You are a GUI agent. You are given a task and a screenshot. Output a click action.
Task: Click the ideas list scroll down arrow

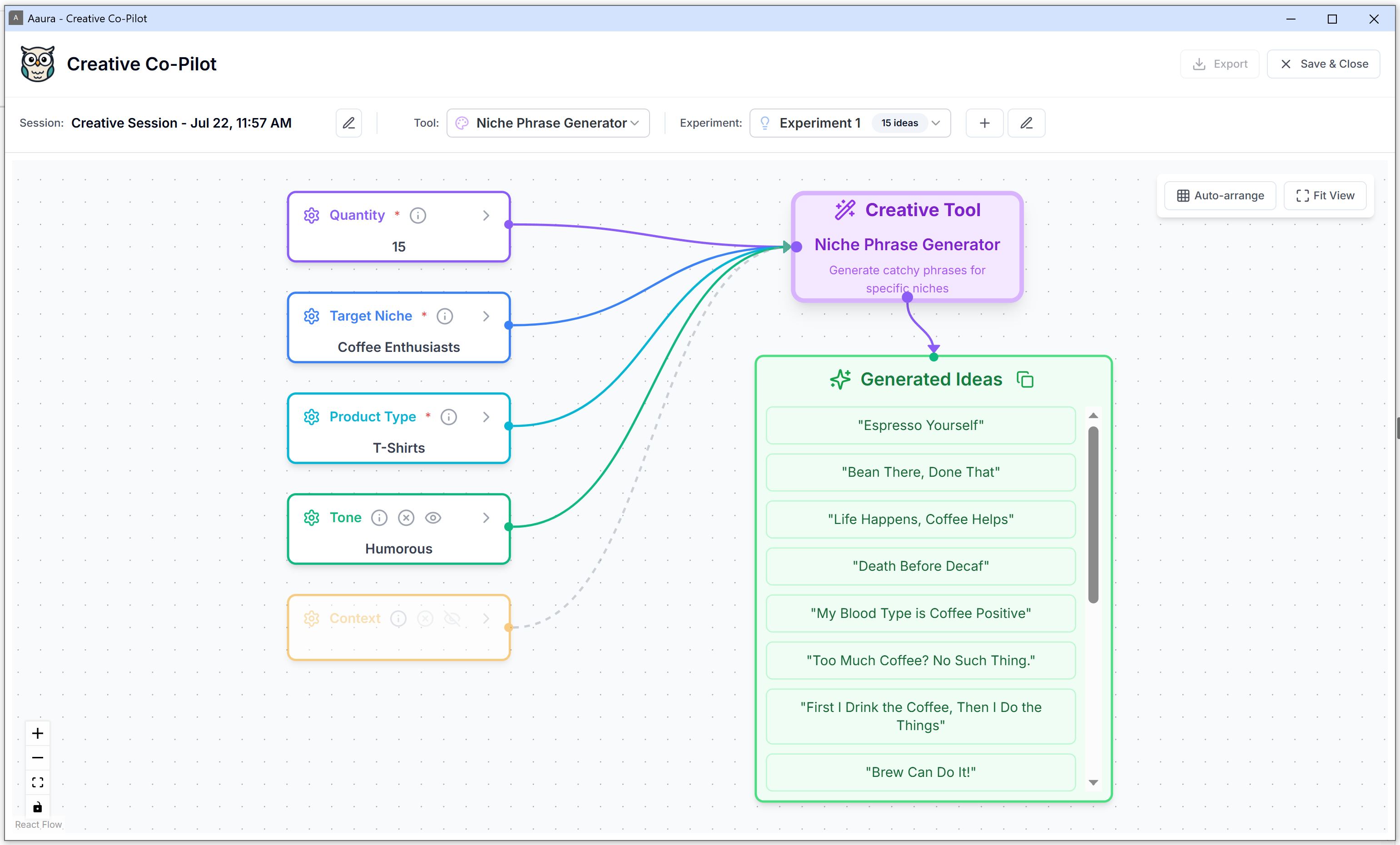(1093, 782)
